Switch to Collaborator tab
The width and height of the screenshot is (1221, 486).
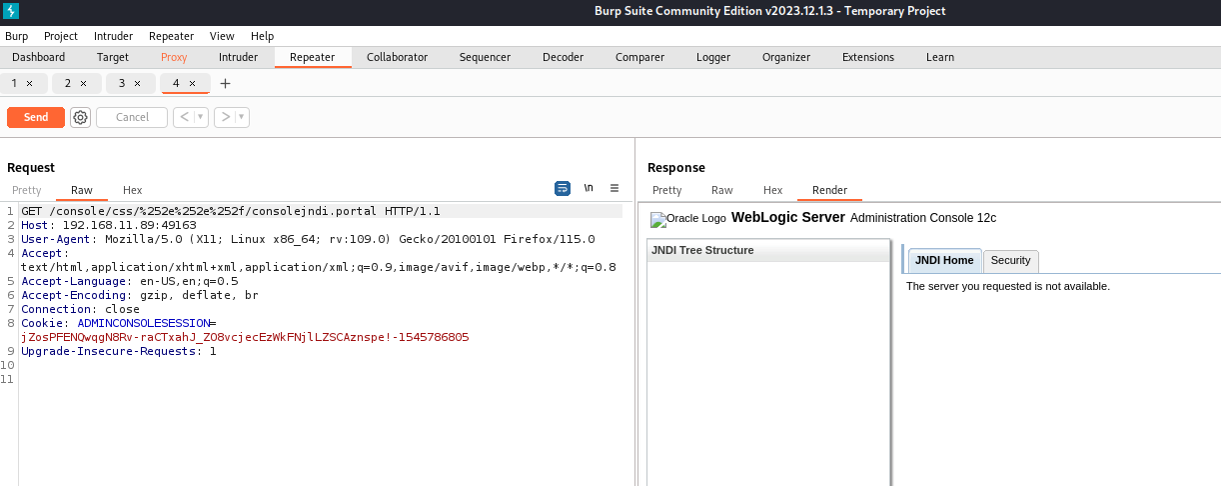(x=397, y=57)
